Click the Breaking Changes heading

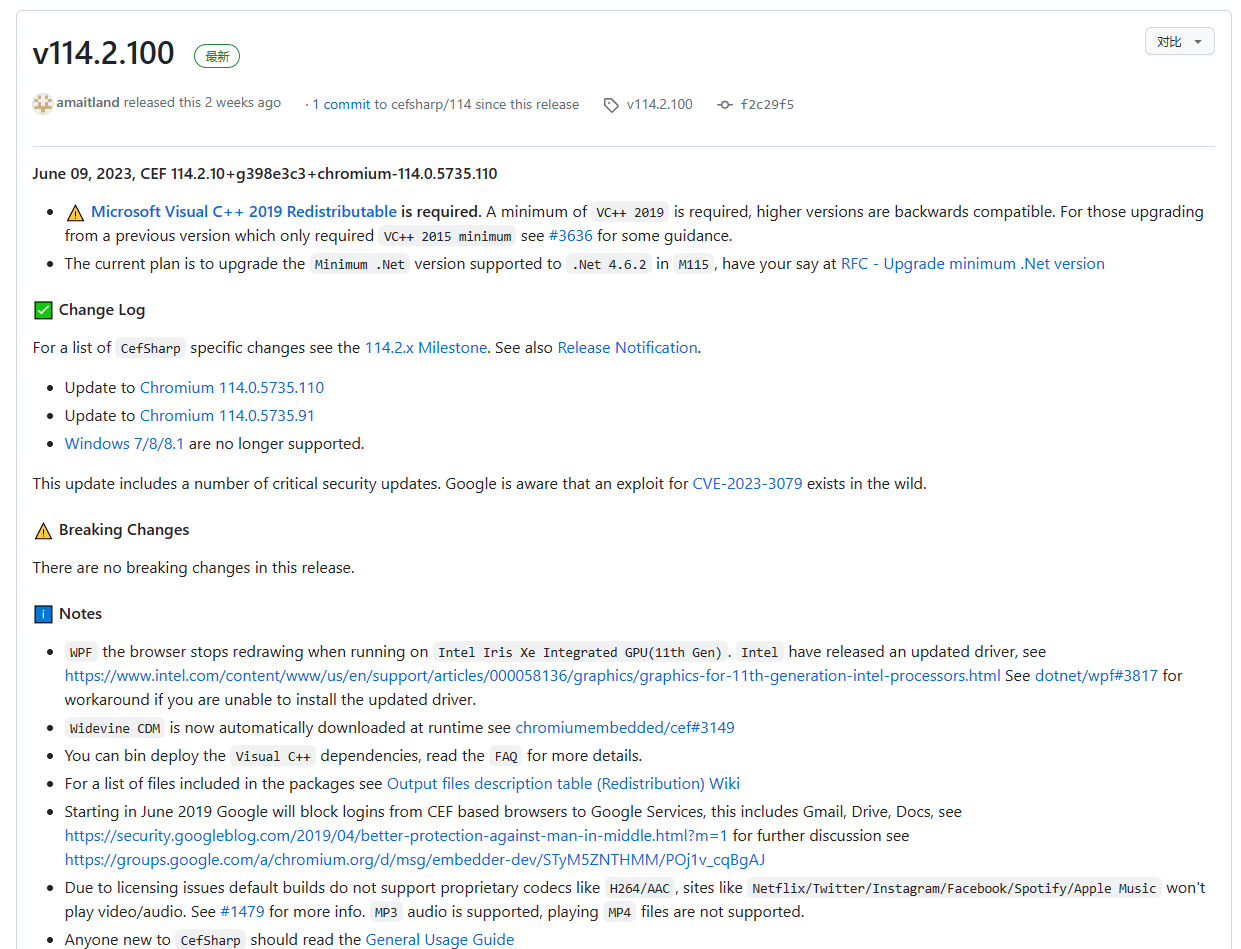(x=124, y=530)
